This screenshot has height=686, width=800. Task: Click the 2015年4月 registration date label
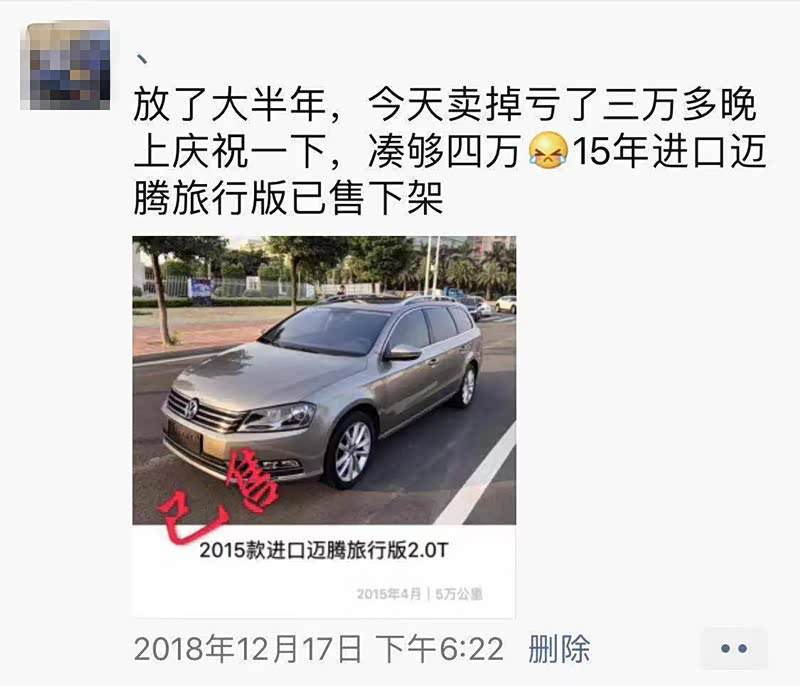point(389,594)
